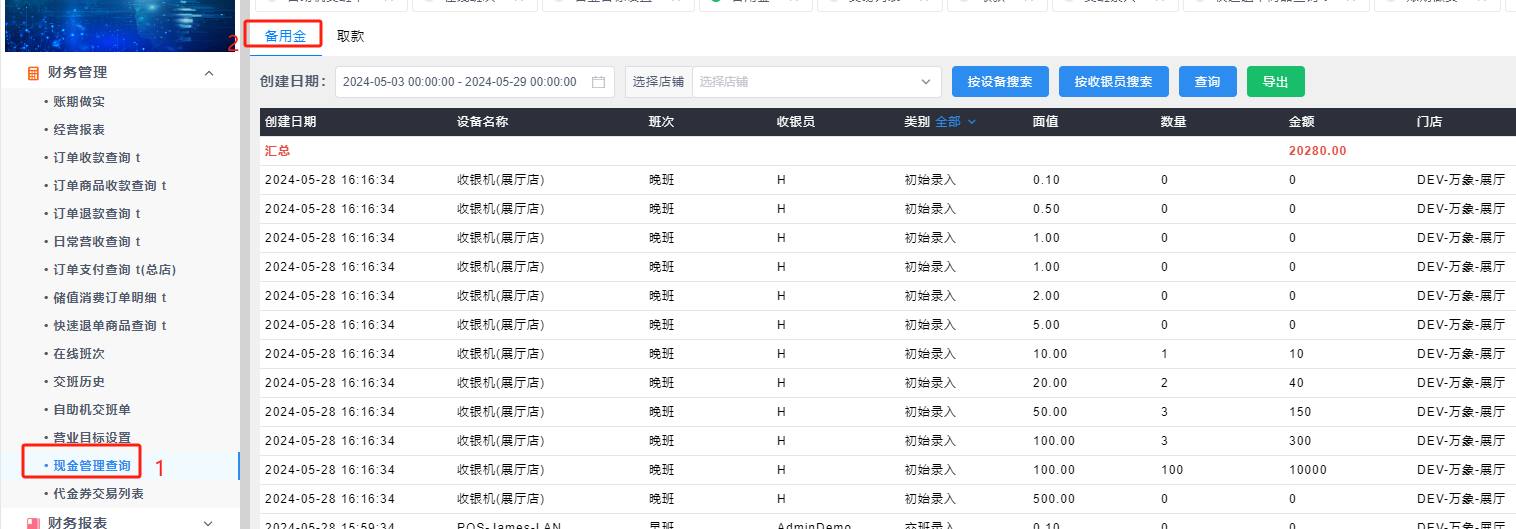Expand the 财务报表 menu section
The image size is (1516, 529).
coord(209,522)
